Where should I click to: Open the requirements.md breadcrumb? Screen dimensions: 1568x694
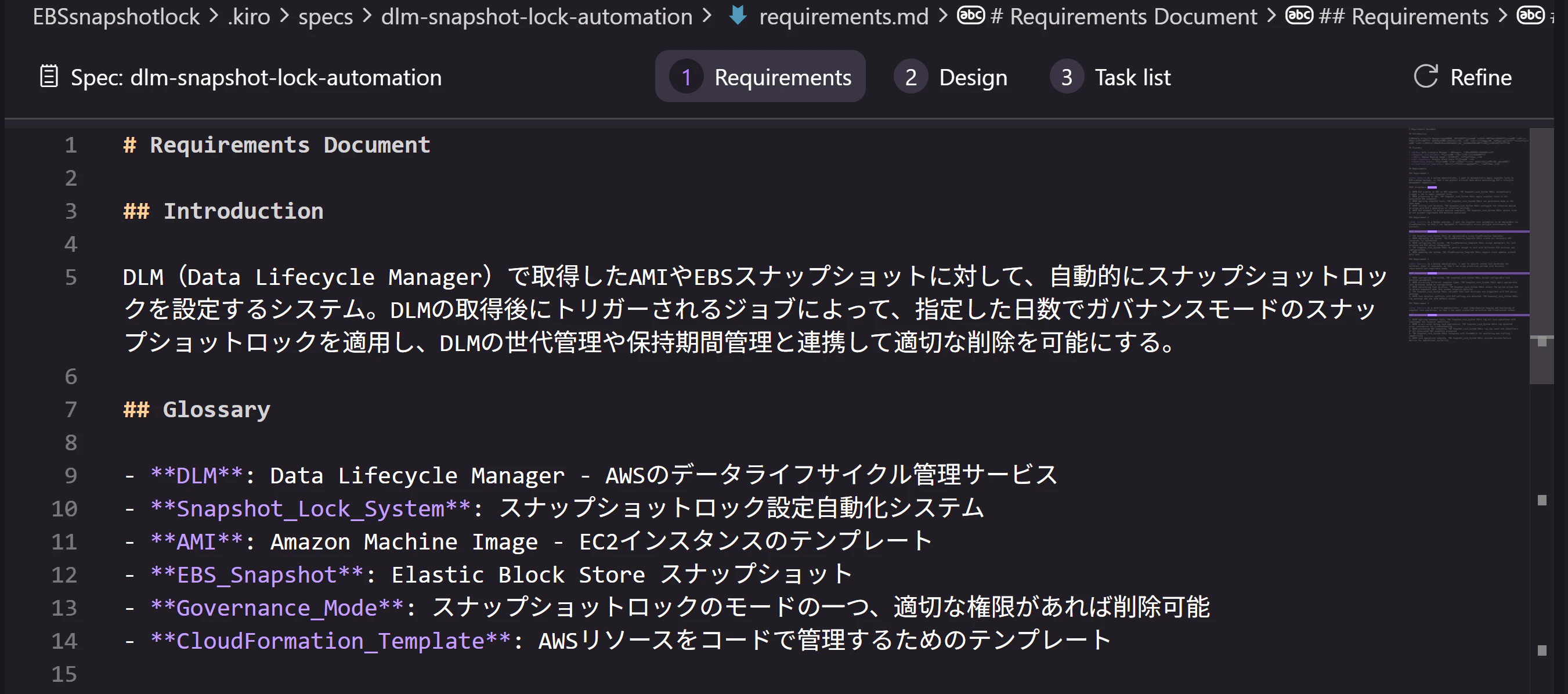844,16
